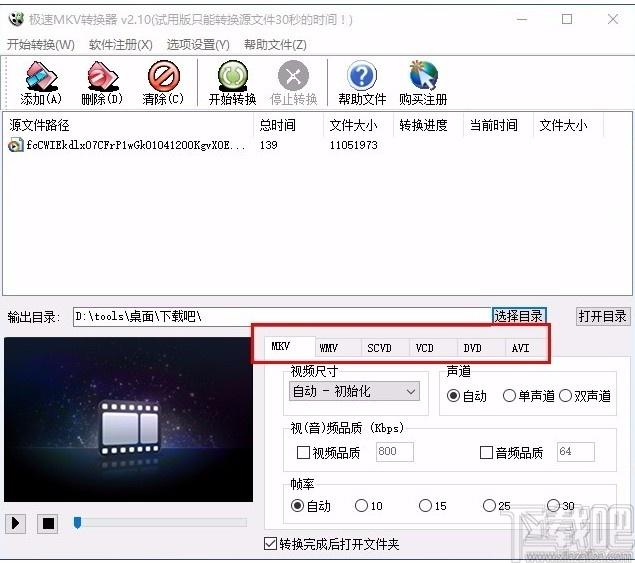Image resolution: width=635 pixels, height=563 pixels.
Task: Click the Clear (清除) list icon
Action: [x=163, y=76]
